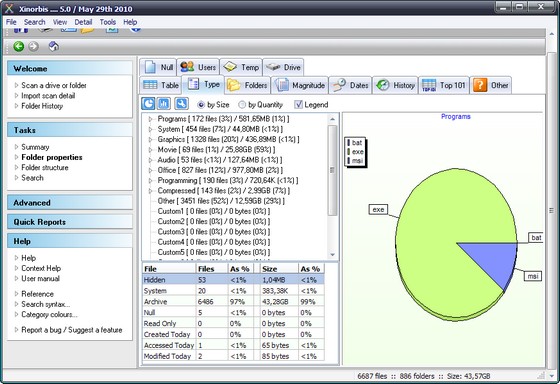Open the Temp tab
This screenshot has height=384, width=560.
click(241, 67)
